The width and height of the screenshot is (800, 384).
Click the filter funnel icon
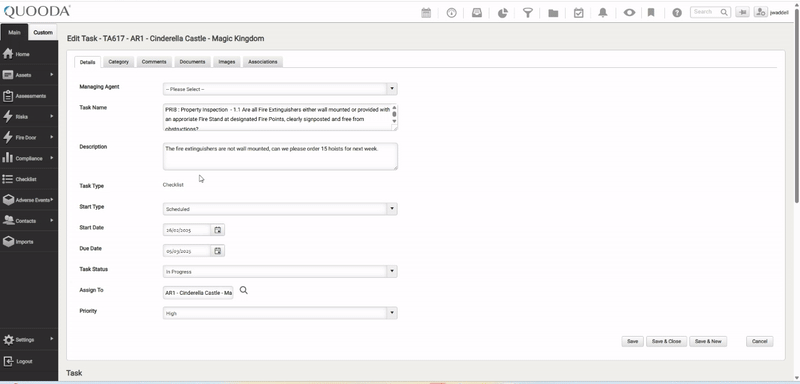(x=528, y=13)
